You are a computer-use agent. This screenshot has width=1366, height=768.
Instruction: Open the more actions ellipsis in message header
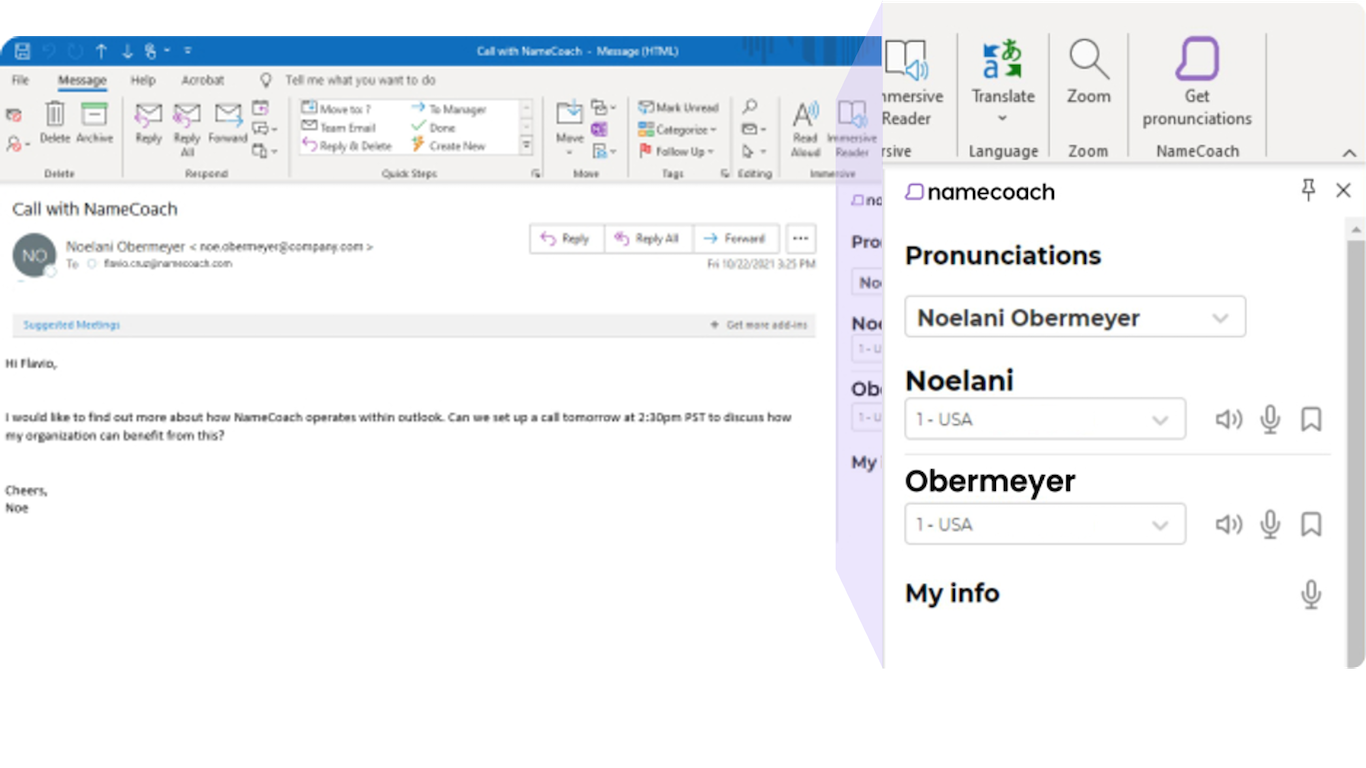(800, 238)
